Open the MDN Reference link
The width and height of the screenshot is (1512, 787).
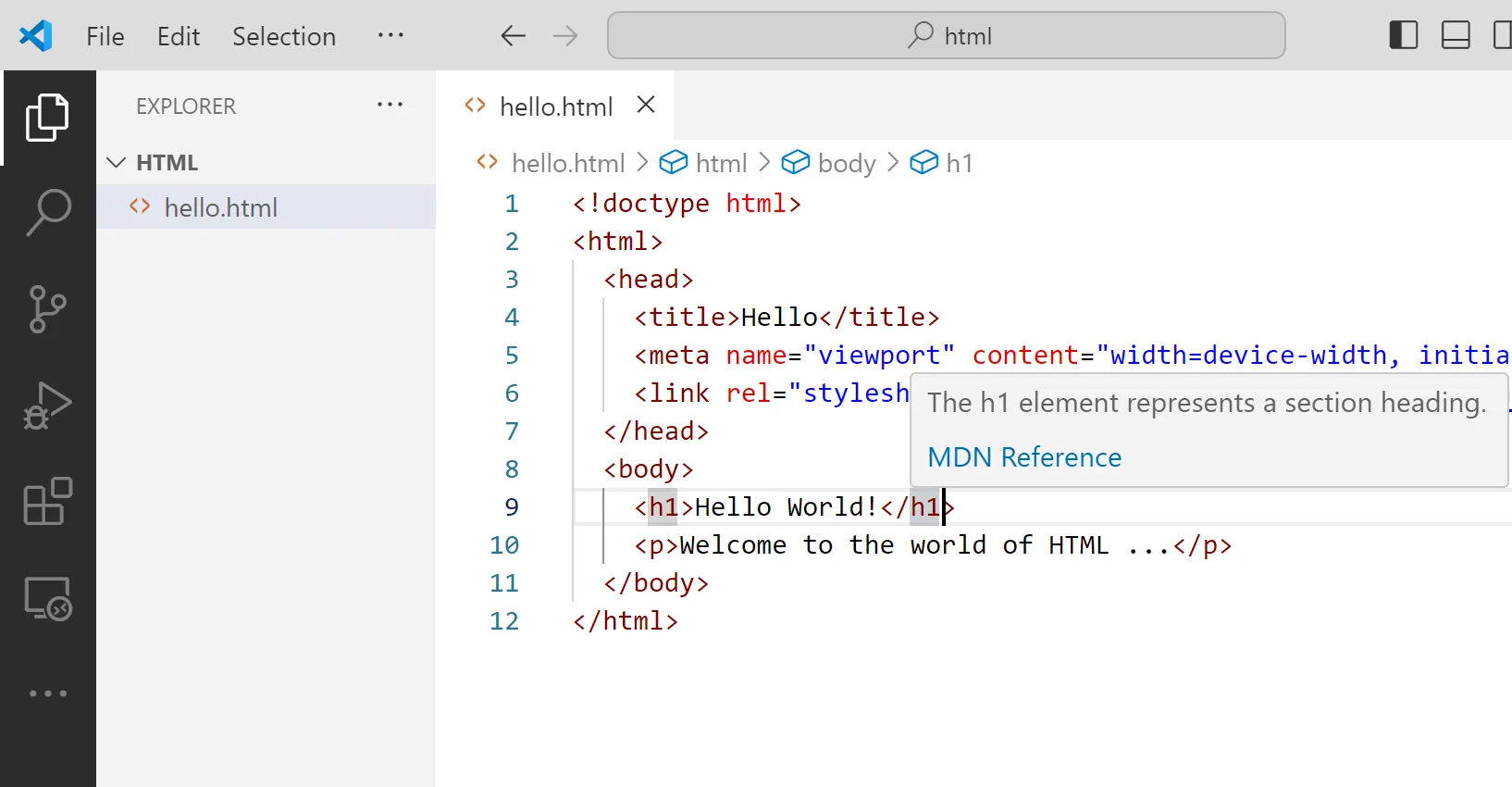click(x=1023, y=457)
